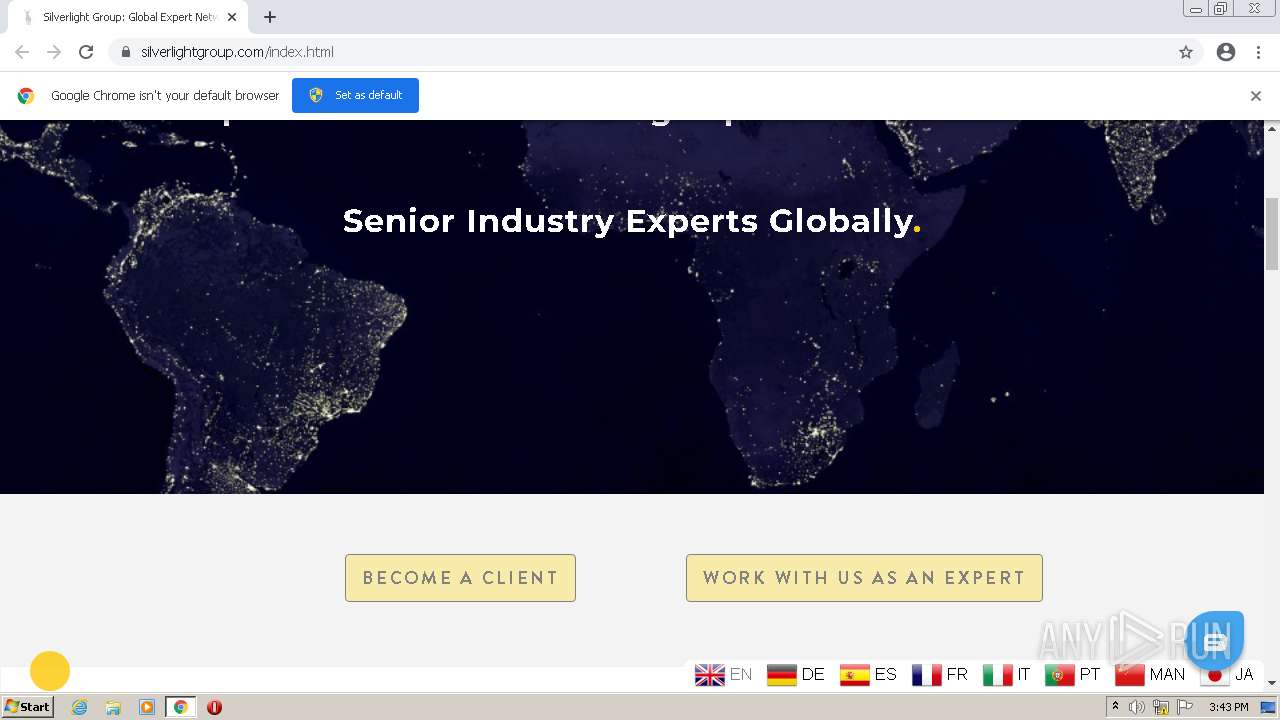The width and height of the screenshot is (1280, 720).
Task: Open File Explorer folder in taskbar
Action: click(113, 707)
